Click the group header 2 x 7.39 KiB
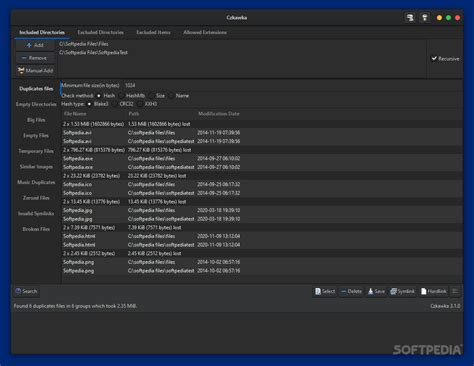The width and height of the screenshot is (474, 366). pos(262,228)
